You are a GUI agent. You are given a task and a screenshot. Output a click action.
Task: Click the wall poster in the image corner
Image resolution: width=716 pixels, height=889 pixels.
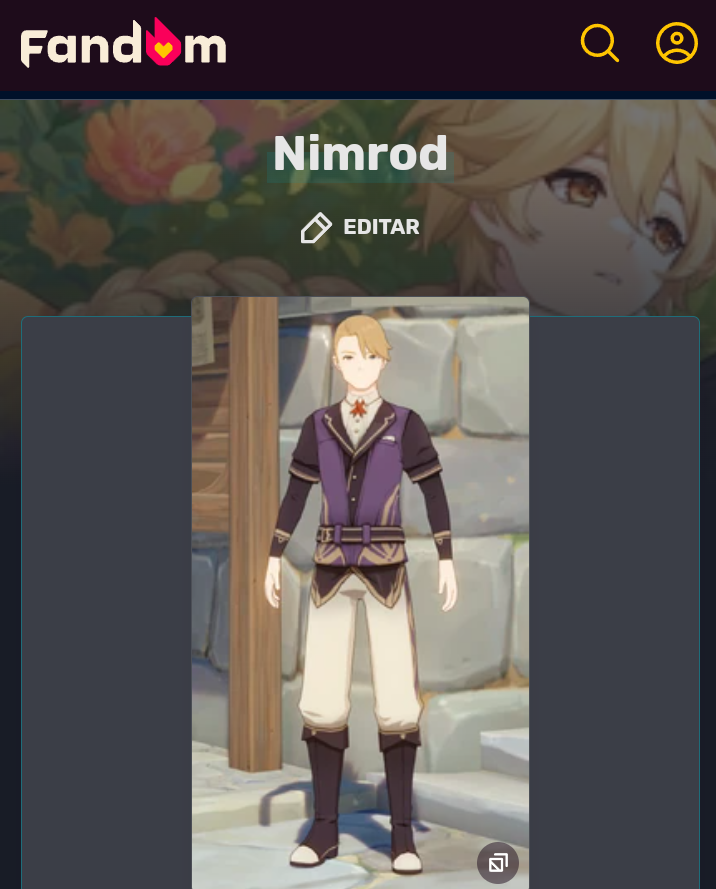click(203, 331)
